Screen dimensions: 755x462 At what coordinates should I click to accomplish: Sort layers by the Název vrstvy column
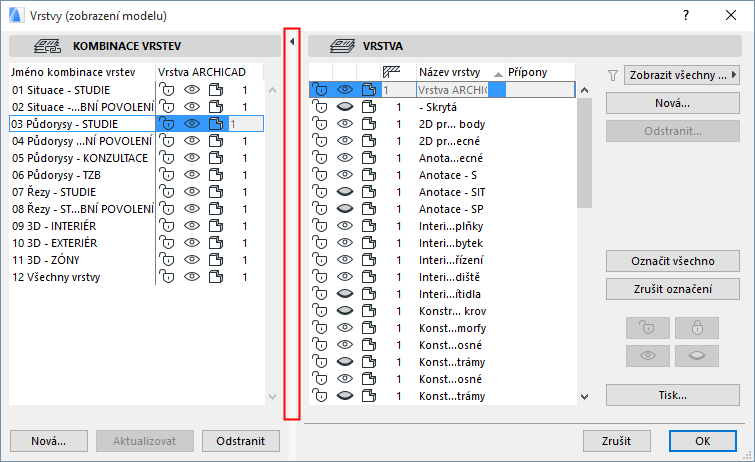pos(461,72)
